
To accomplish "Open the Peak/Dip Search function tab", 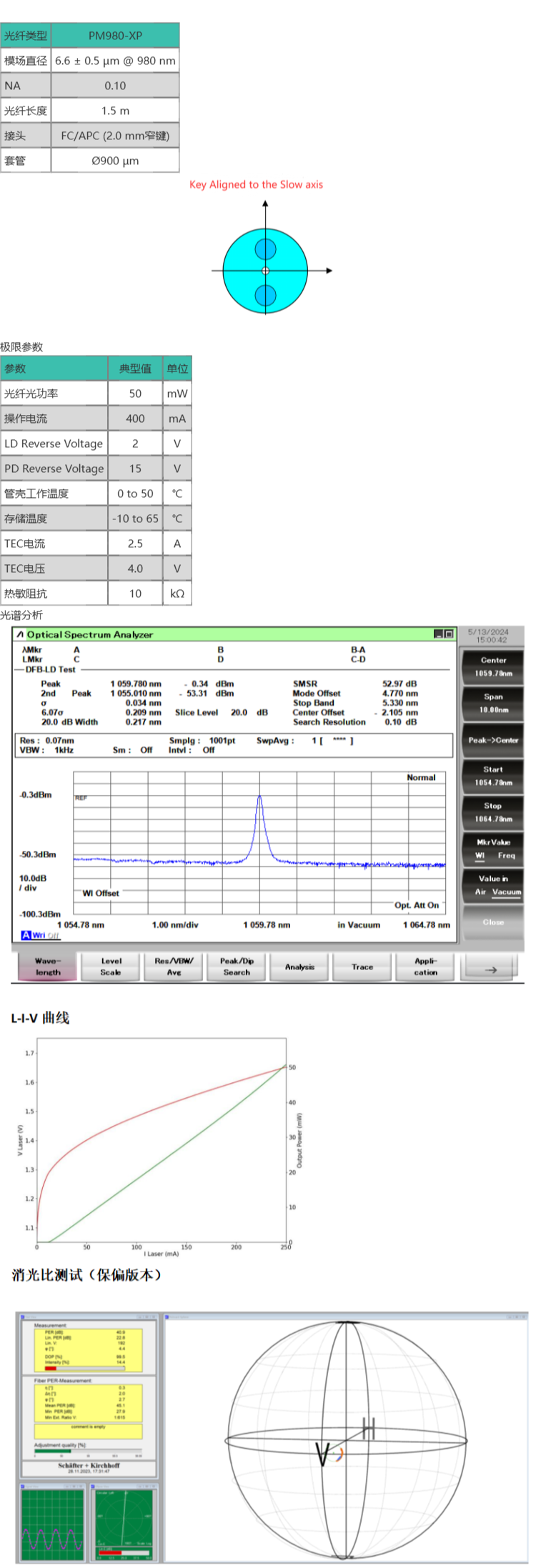I will tap(237, 967).
